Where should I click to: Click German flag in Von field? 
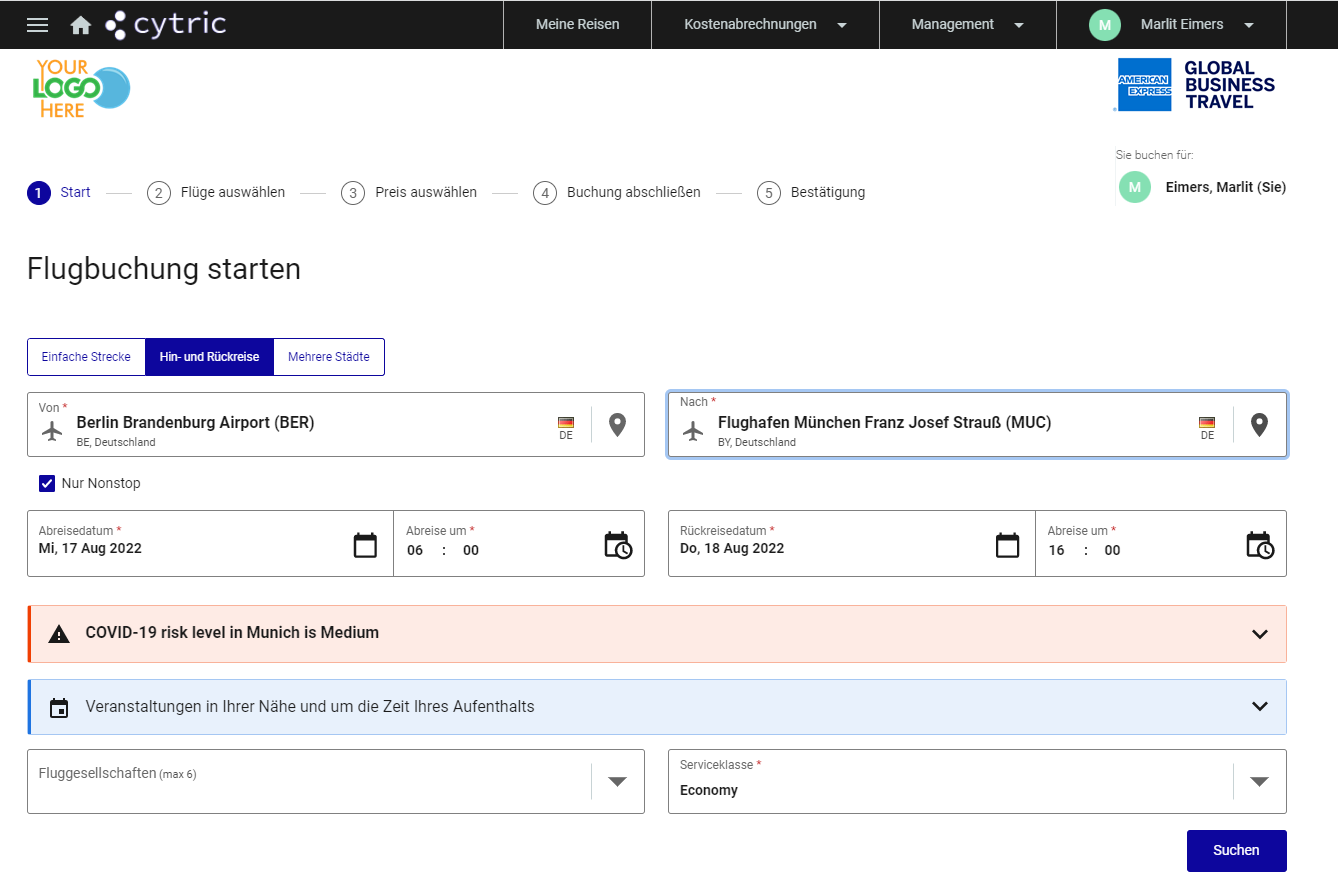566,422
